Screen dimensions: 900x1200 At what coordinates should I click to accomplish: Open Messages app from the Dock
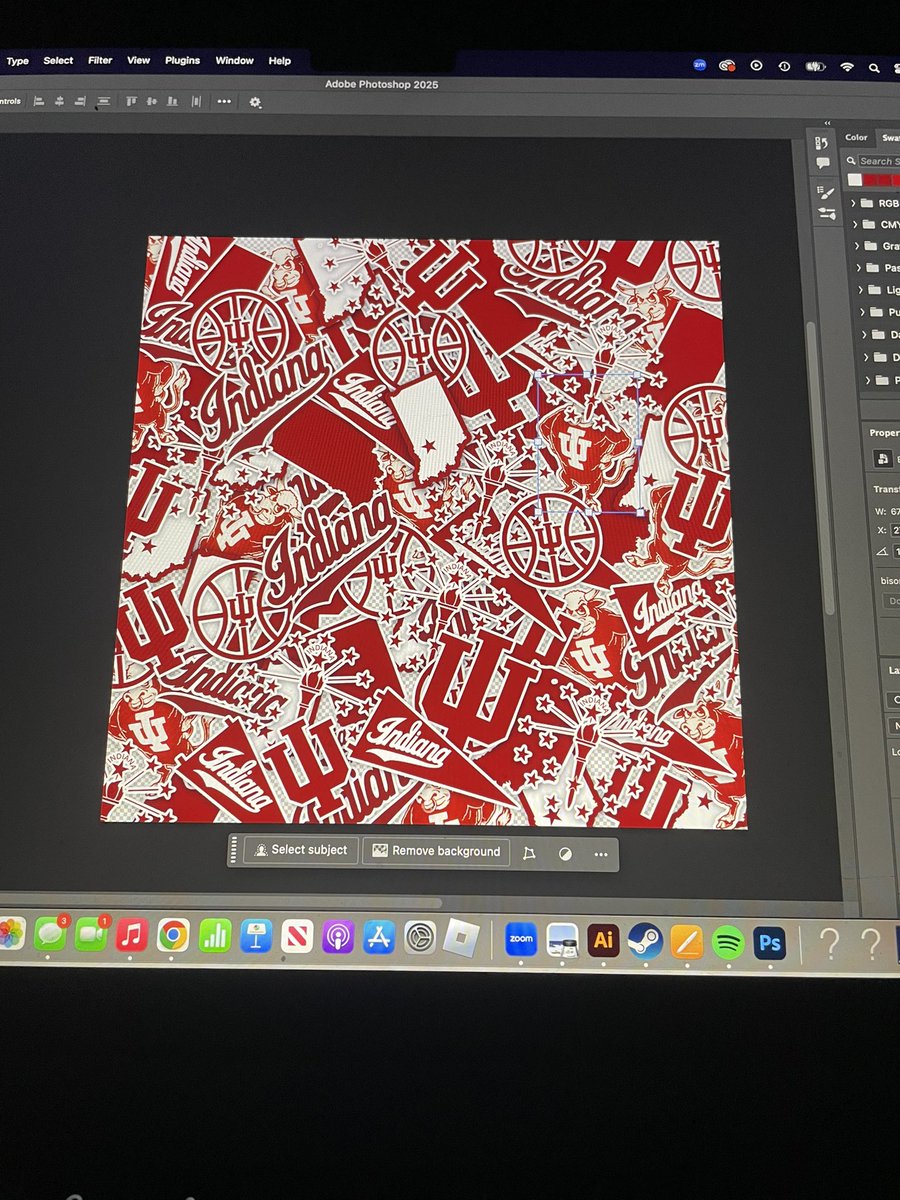[x=49, y=934]
